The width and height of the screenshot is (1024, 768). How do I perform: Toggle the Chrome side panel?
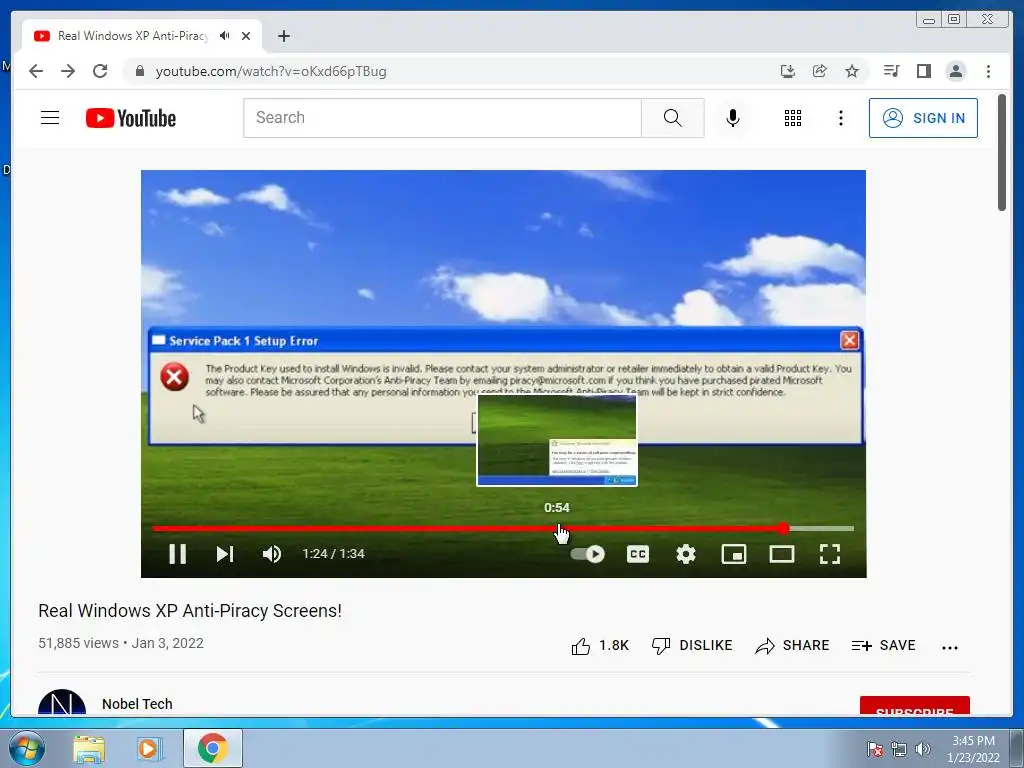coord(923,71)
